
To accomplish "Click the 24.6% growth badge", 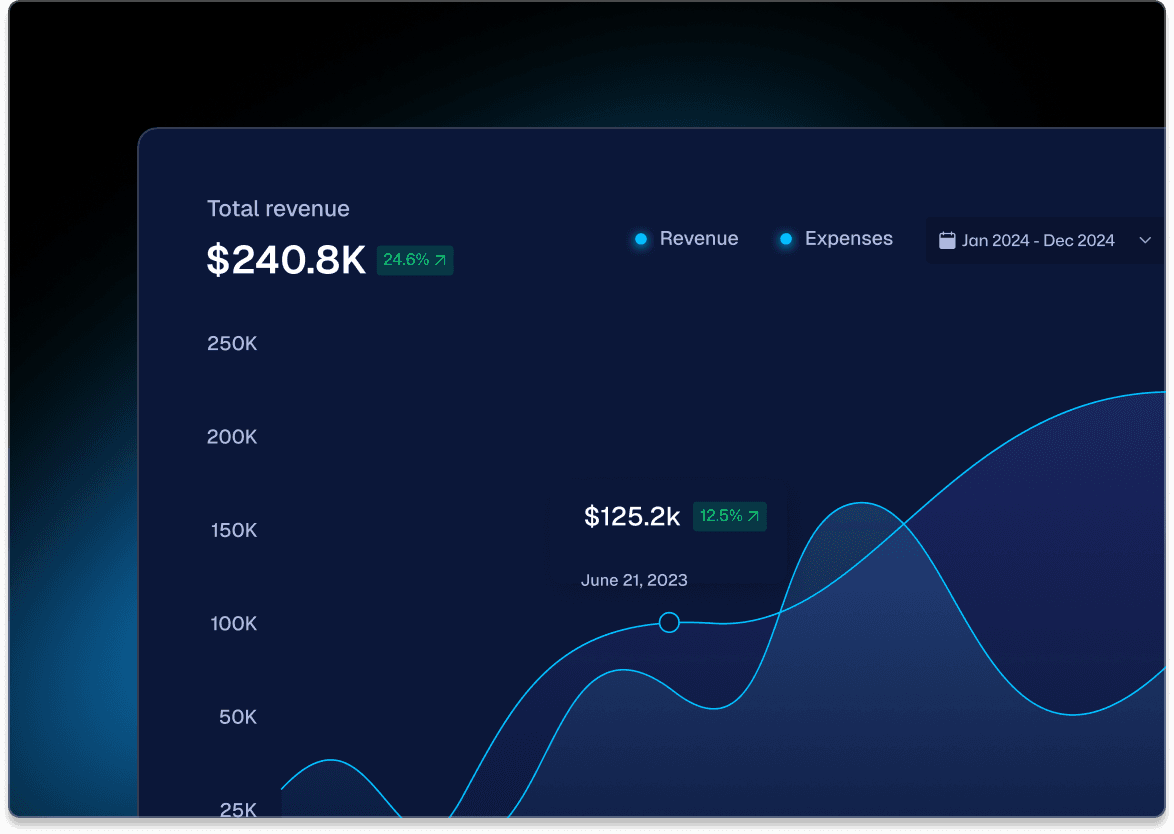I will (415, 260).
